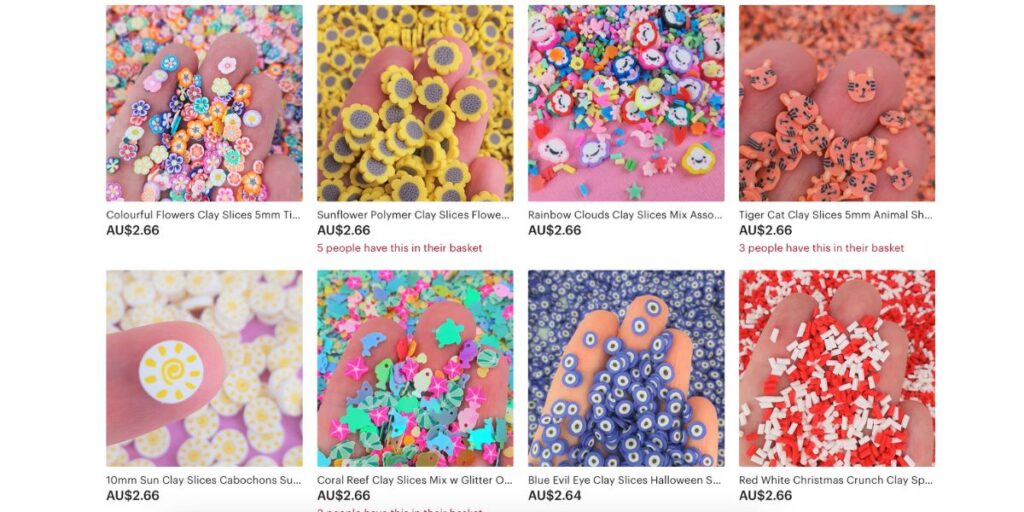Click the Tiger Cat Clay Slices title
The height and width of the screenshot is (512, 1024).
[837, 214]
